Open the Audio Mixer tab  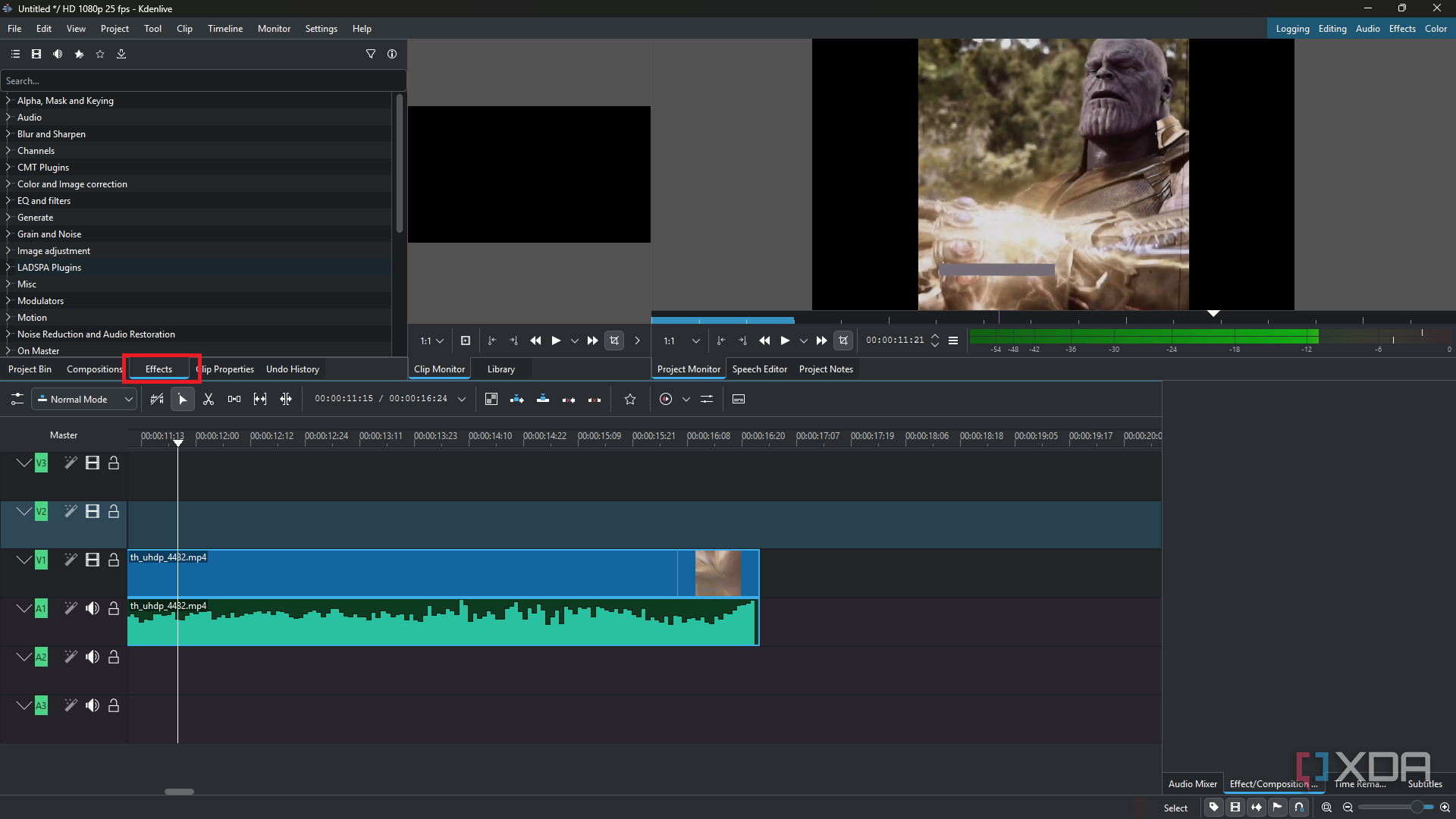click(x=1192, y=784)
